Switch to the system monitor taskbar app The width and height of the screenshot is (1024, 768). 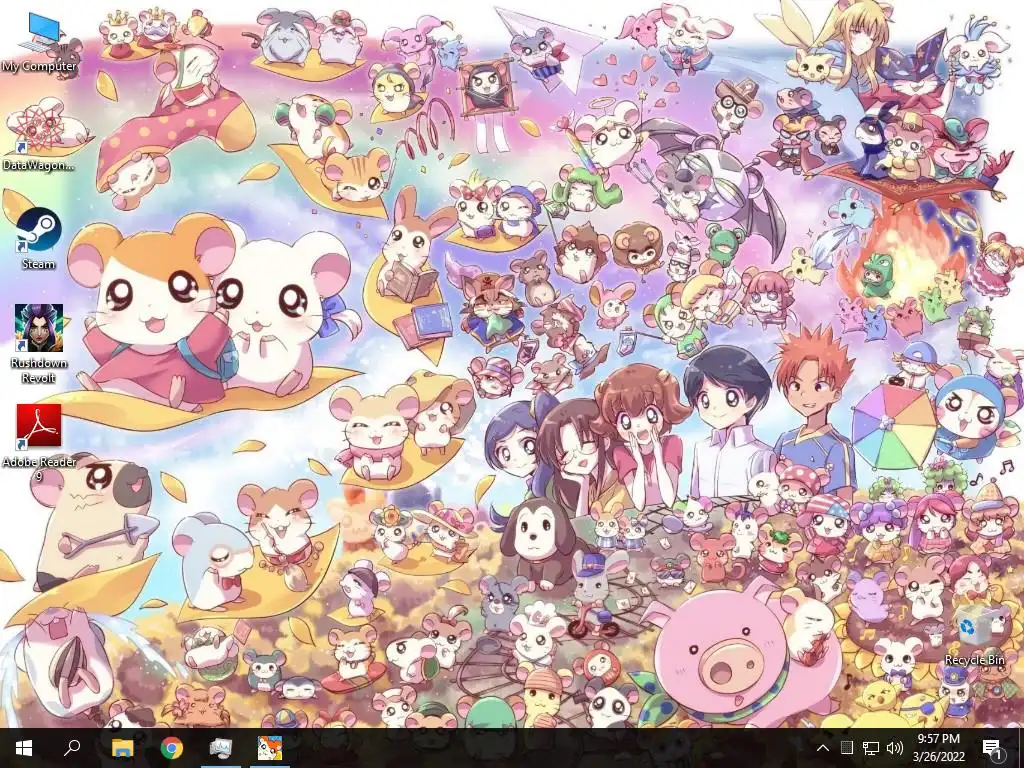[221, 748]
